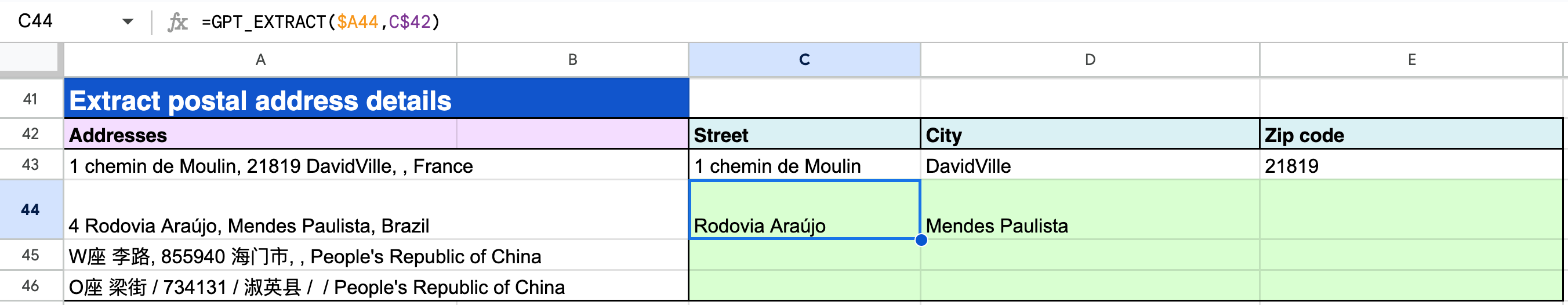Click the formula bar input

click(x=852, y=22)
